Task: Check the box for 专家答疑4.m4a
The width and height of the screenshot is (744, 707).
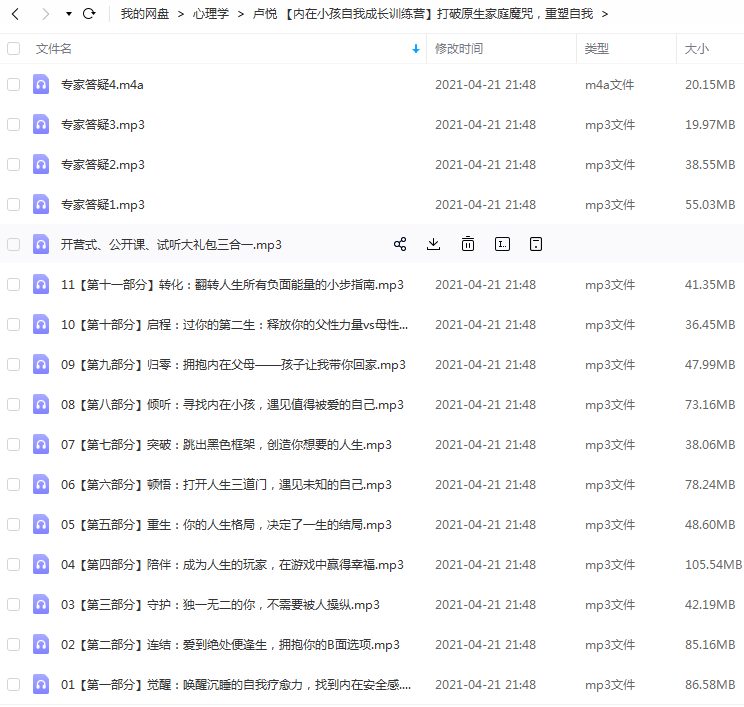Action: [13, 84]
